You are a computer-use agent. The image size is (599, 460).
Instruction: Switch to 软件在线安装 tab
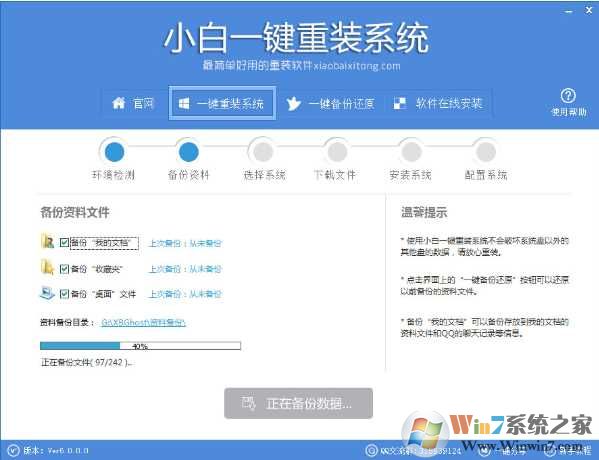[438, 103]
